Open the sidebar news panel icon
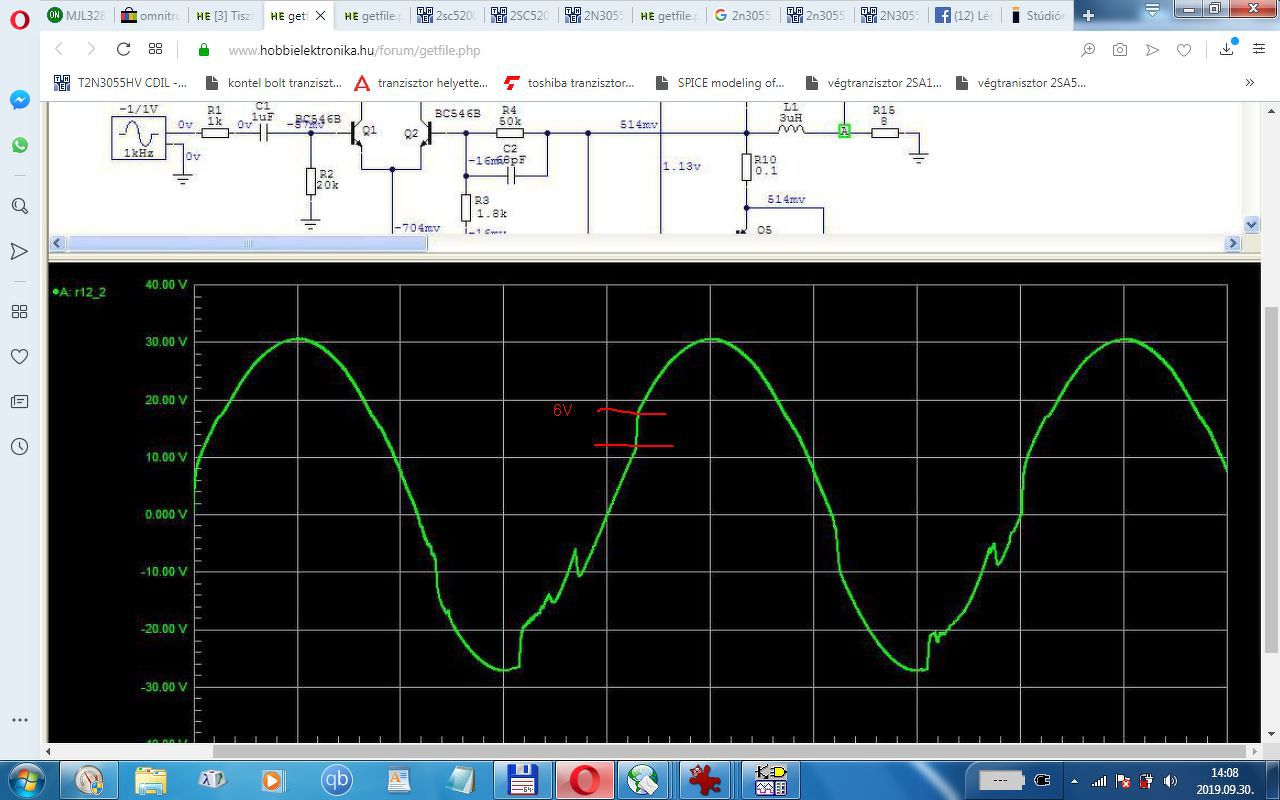This screenshot has width=1280, height=800. click(x=19, y=401)
